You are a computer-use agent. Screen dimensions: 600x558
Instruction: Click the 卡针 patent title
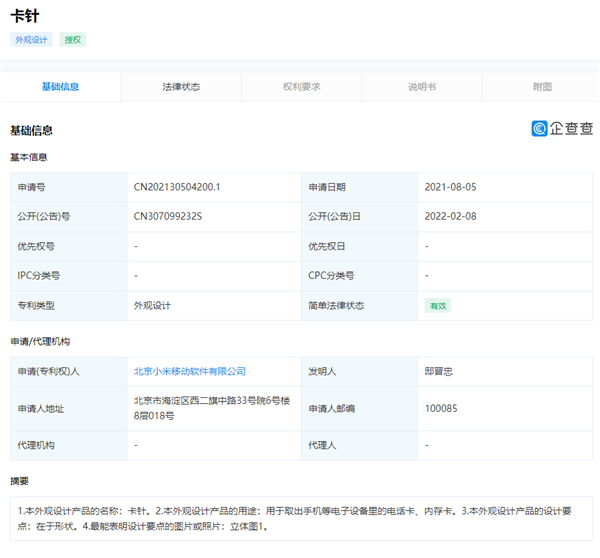25,16
